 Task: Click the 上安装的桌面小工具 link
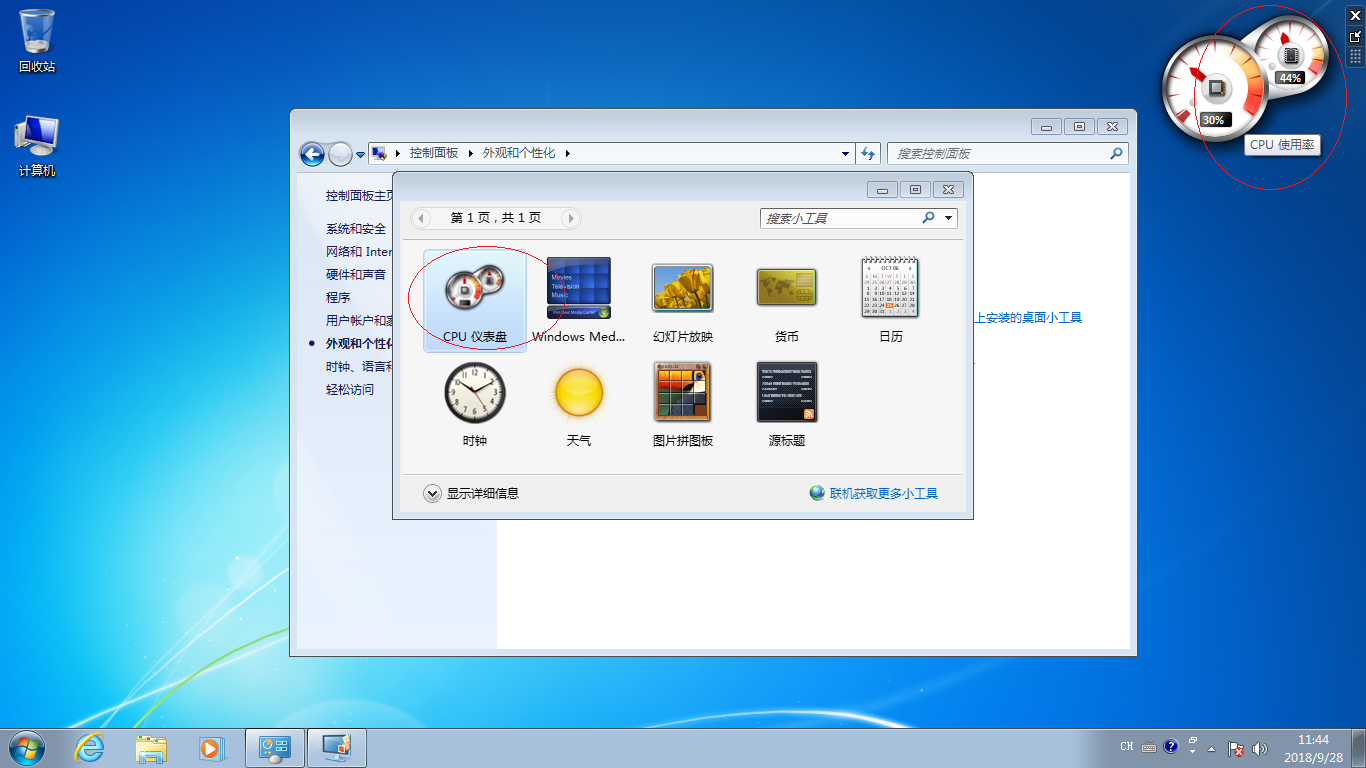coord(1028,318)
